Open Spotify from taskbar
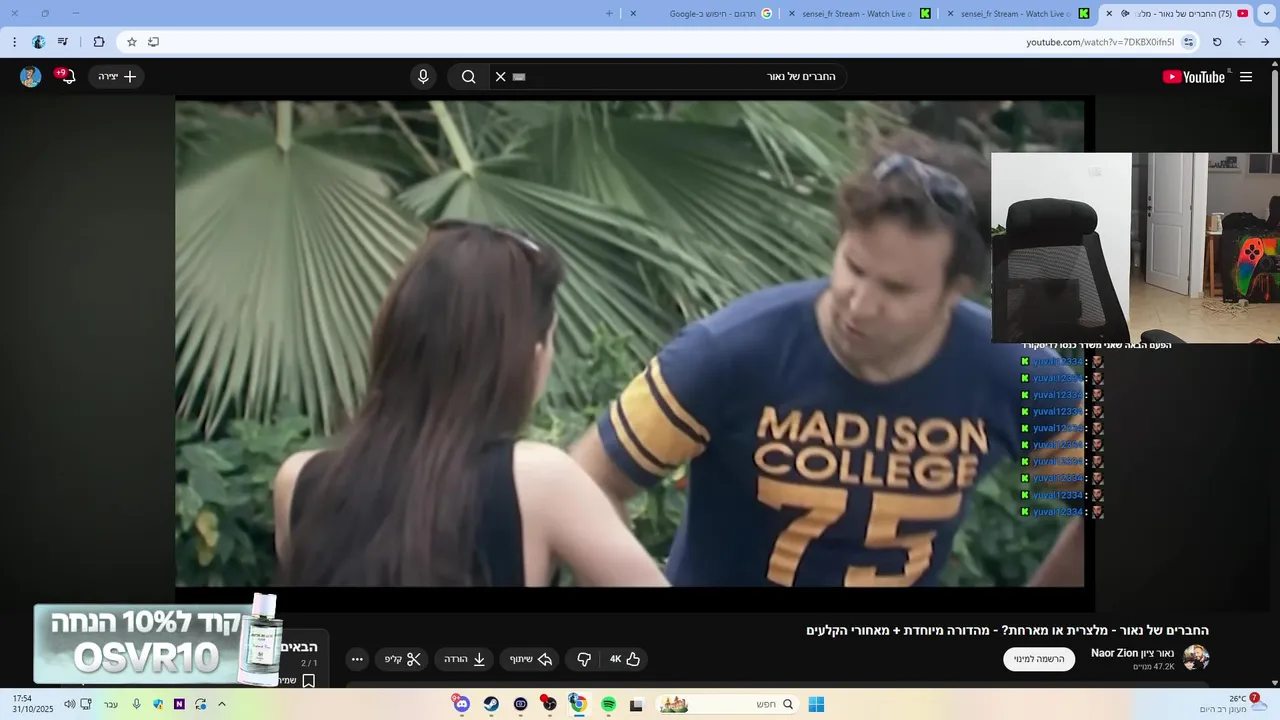This screenshot has width=1280, height=720. 608,704
